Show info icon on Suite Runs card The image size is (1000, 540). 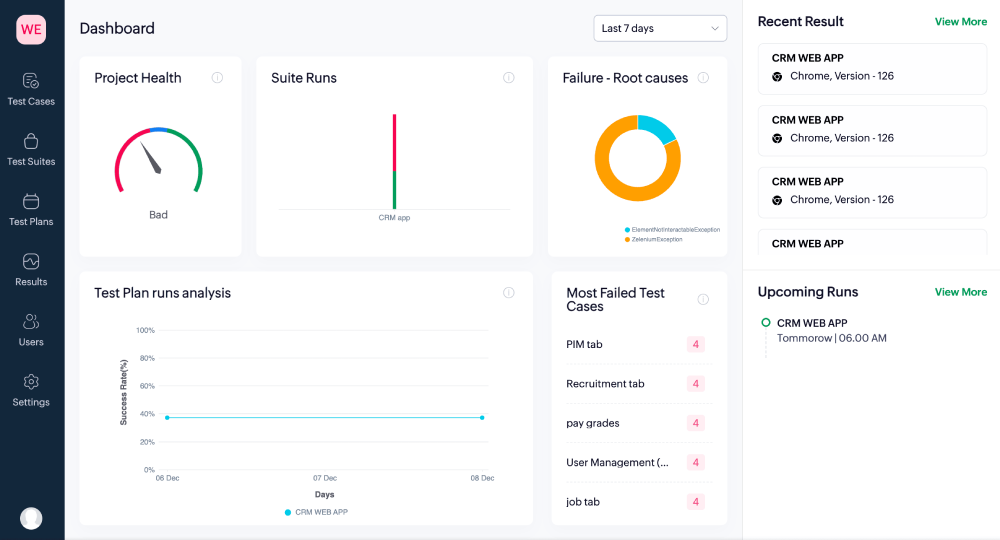(x=508, y=78)
